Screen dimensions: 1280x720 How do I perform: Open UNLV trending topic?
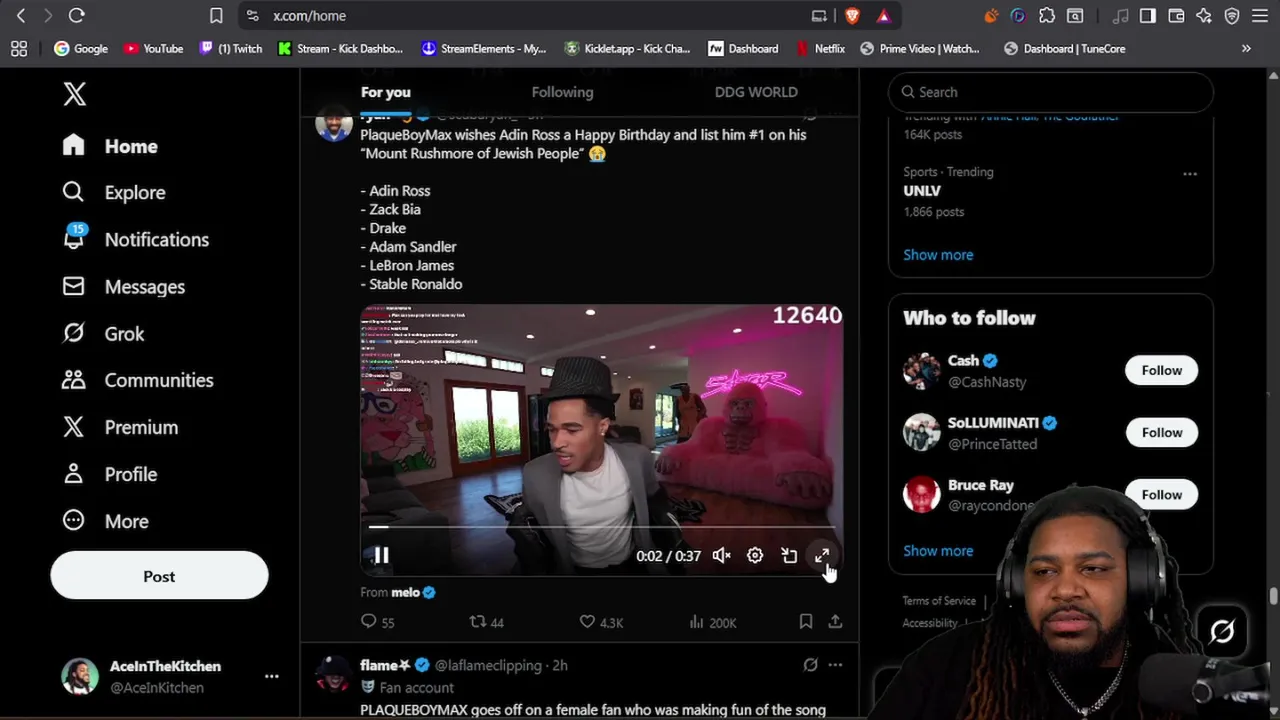coord(922,190)
